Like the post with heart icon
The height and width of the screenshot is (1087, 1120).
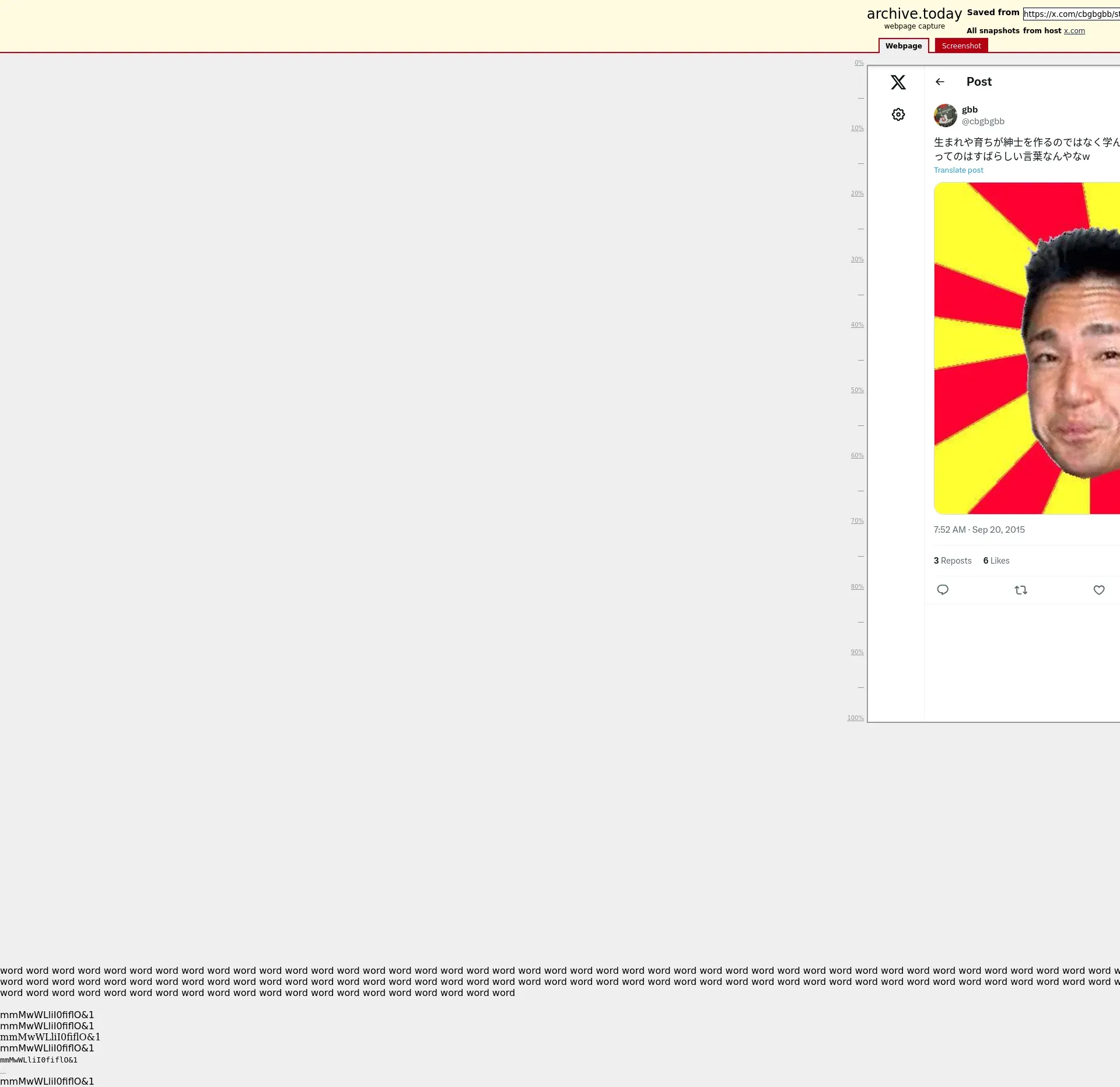pyautogui.click(x=1098, y=590)
